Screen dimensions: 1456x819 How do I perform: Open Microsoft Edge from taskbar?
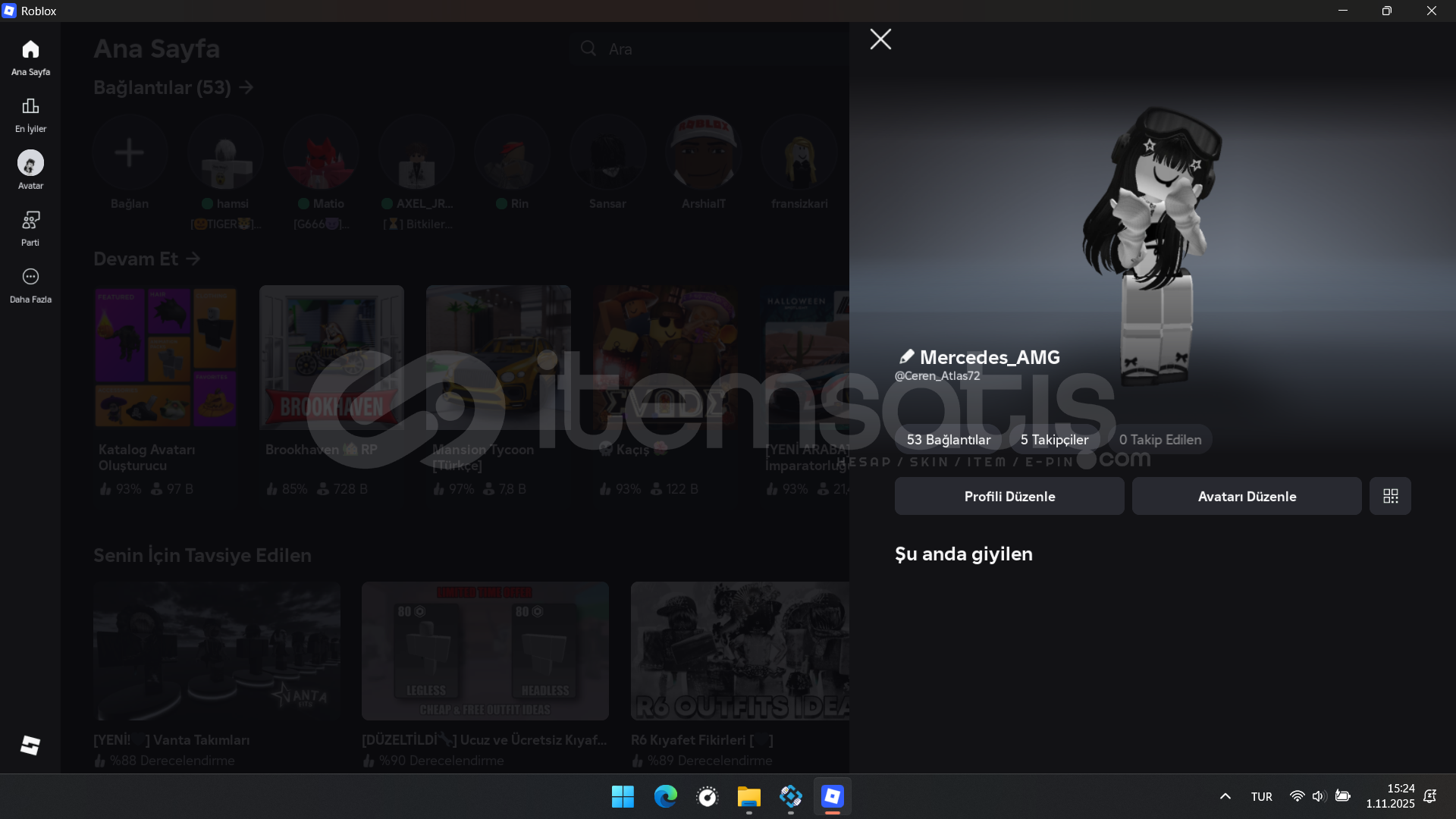[x=665, y=796]
